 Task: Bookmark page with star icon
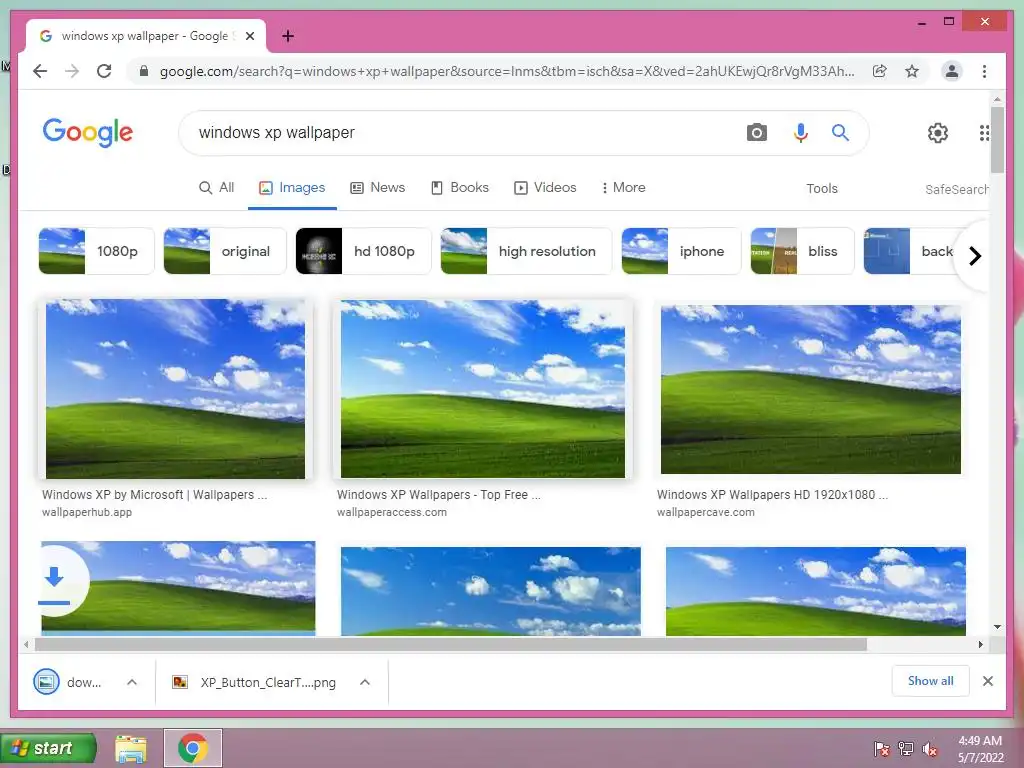[x=912, y=71]
